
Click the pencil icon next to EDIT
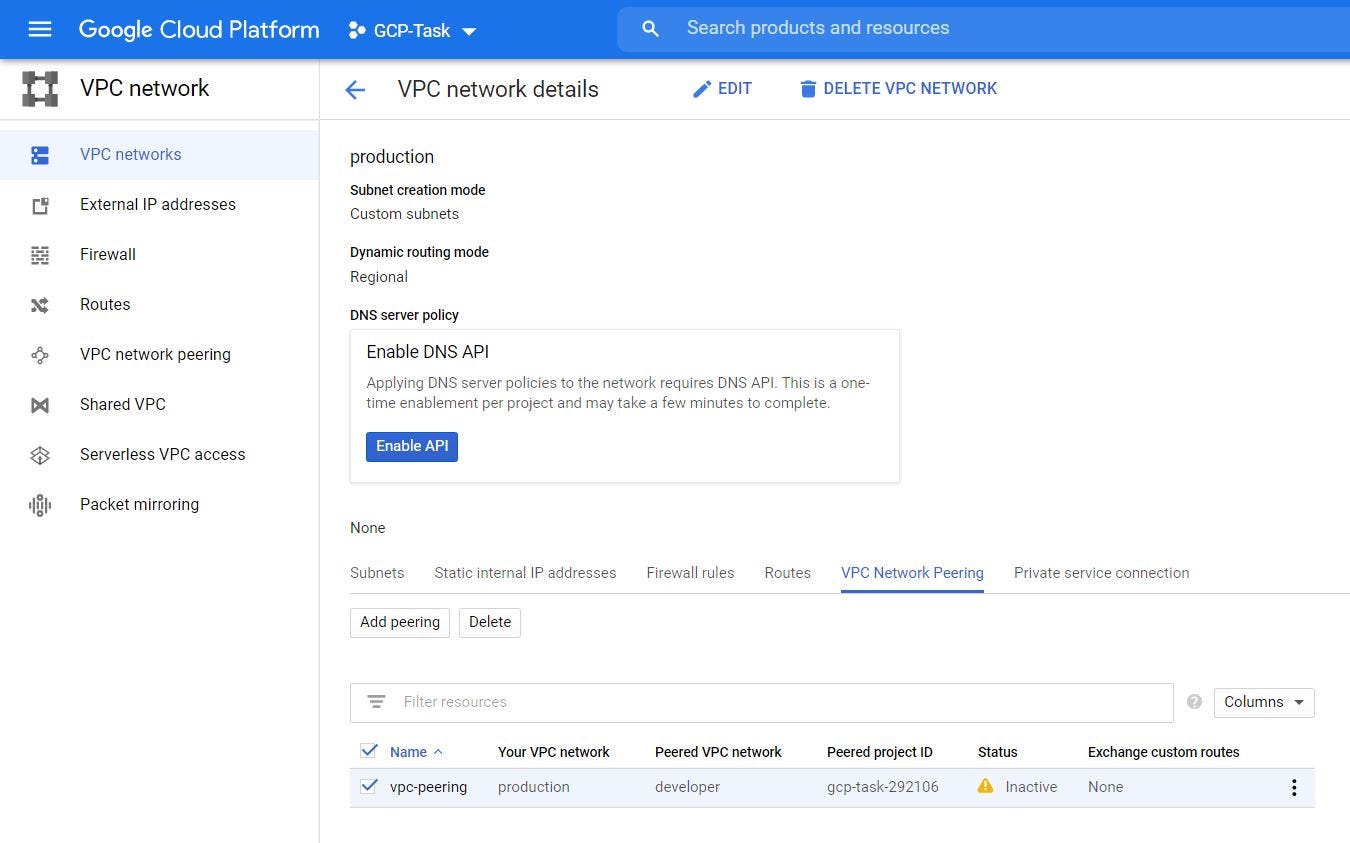pos(702,89)
